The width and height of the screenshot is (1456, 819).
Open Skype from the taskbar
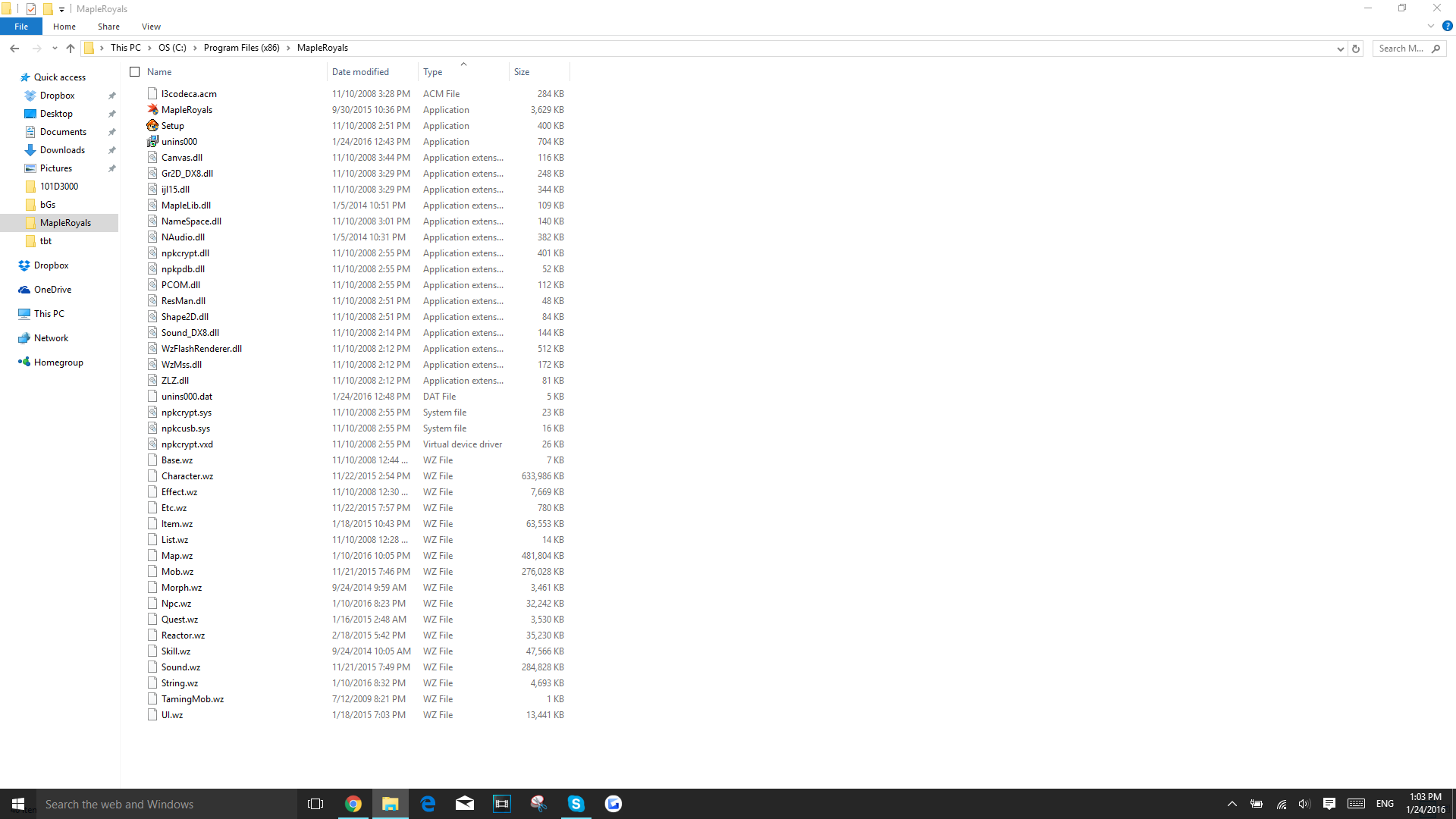coord(576,804)
